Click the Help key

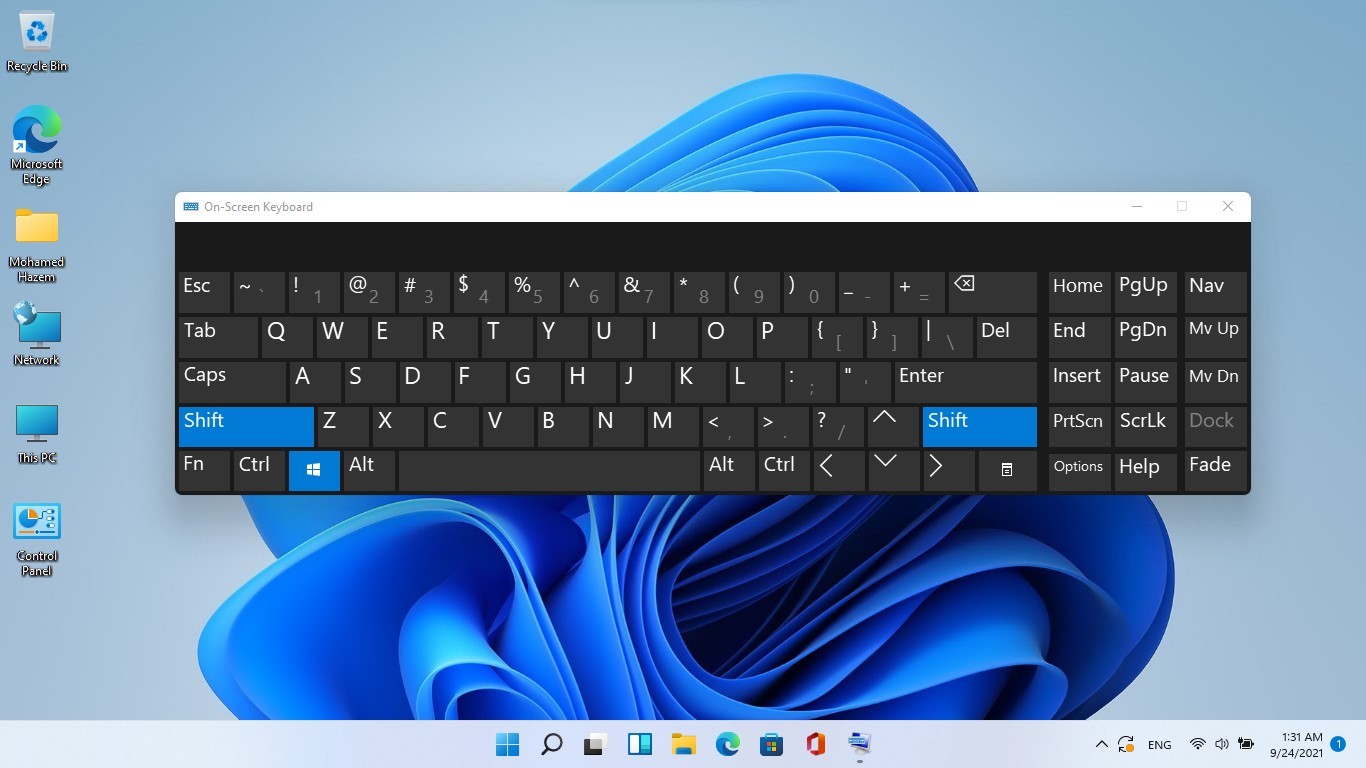pos(1145,471)
